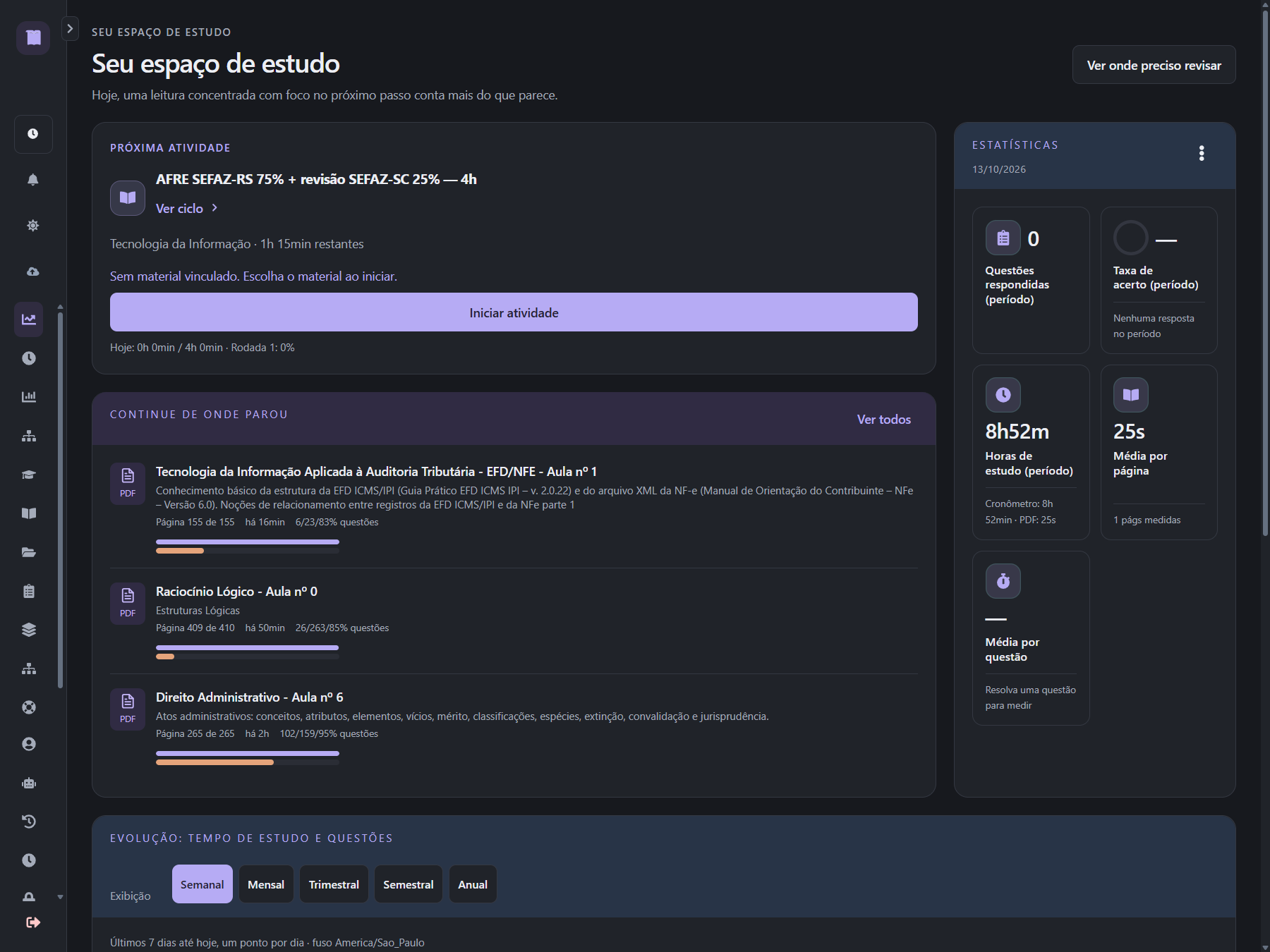Open Ver todos link
Viewport: 1270px width, 952px height.
884,420
